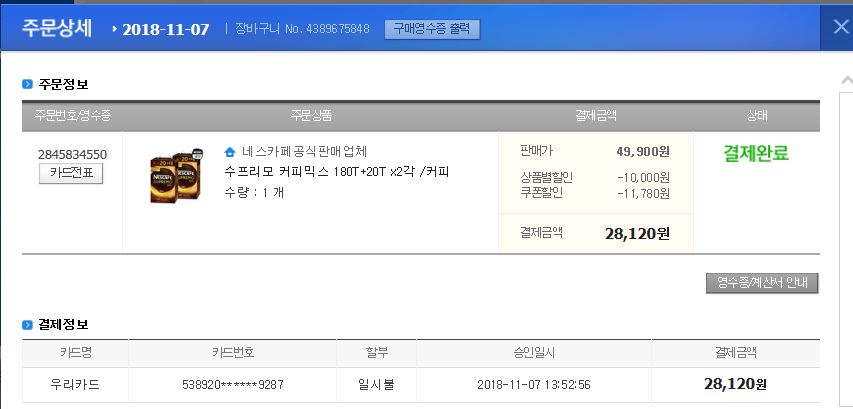
Task: Select order number 2845834550
Action: click(x=72, y=154)
